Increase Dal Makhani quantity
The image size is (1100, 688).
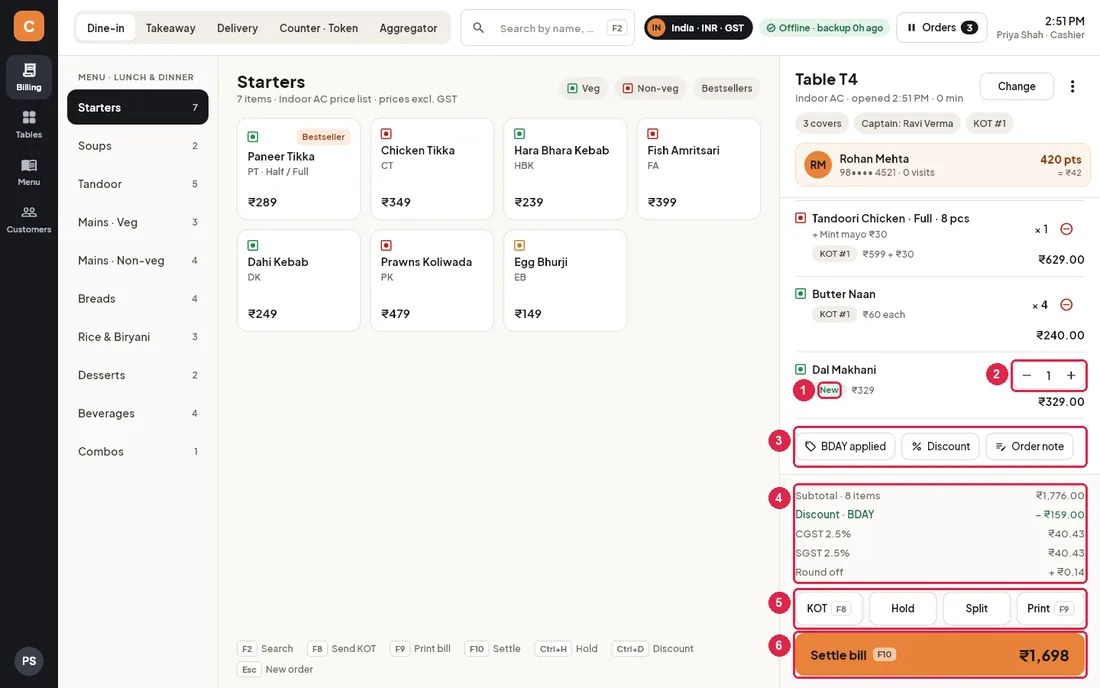pyautogui.click(x=1071, y=375)
